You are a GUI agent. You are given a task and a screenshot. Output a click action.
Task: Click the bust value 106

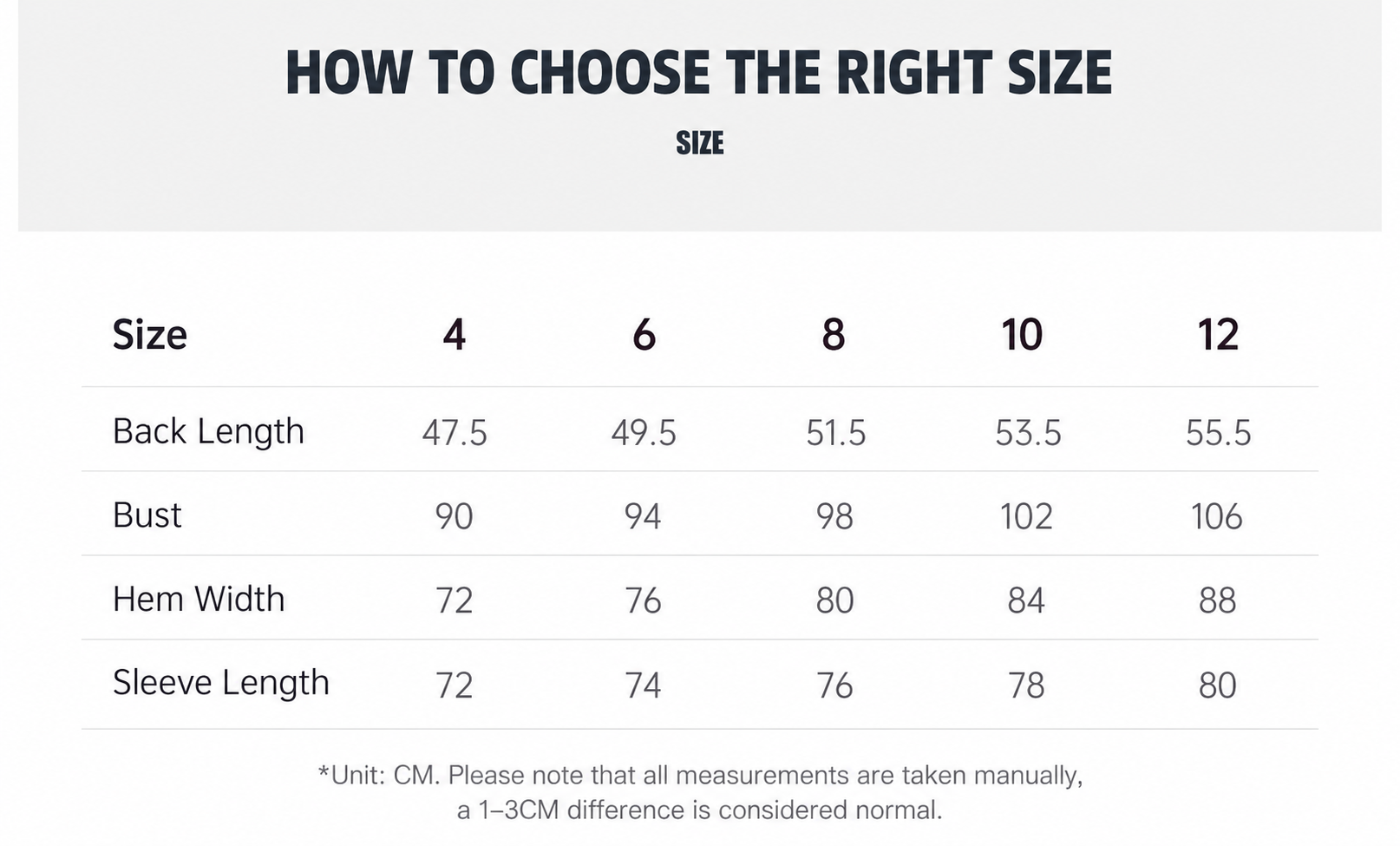pyautogui.click(x=1217, y=516)
